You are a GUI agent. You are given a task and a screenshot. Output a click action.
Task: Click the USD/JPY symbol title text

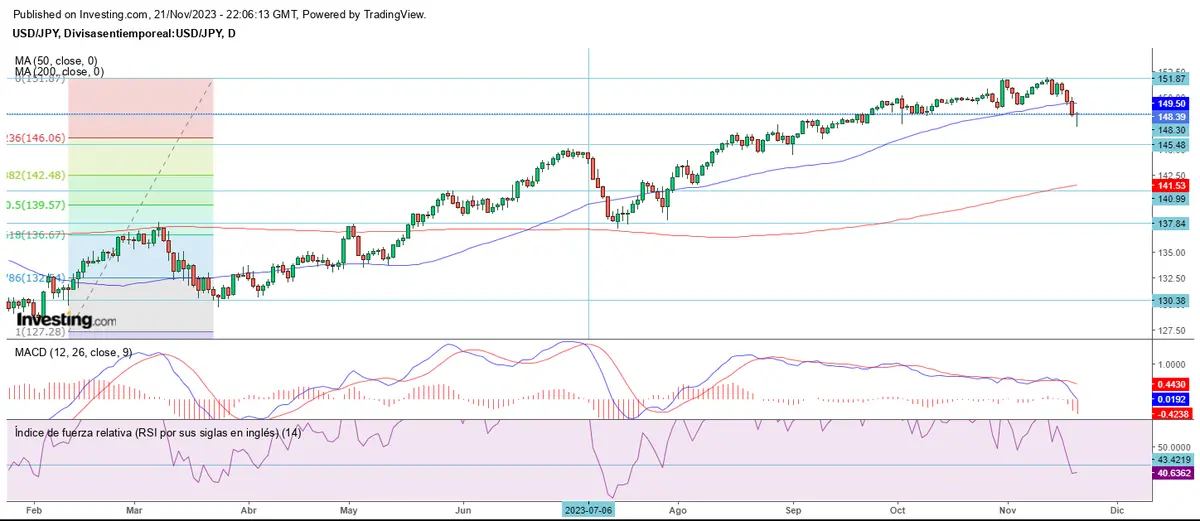[x=125, y=34]
